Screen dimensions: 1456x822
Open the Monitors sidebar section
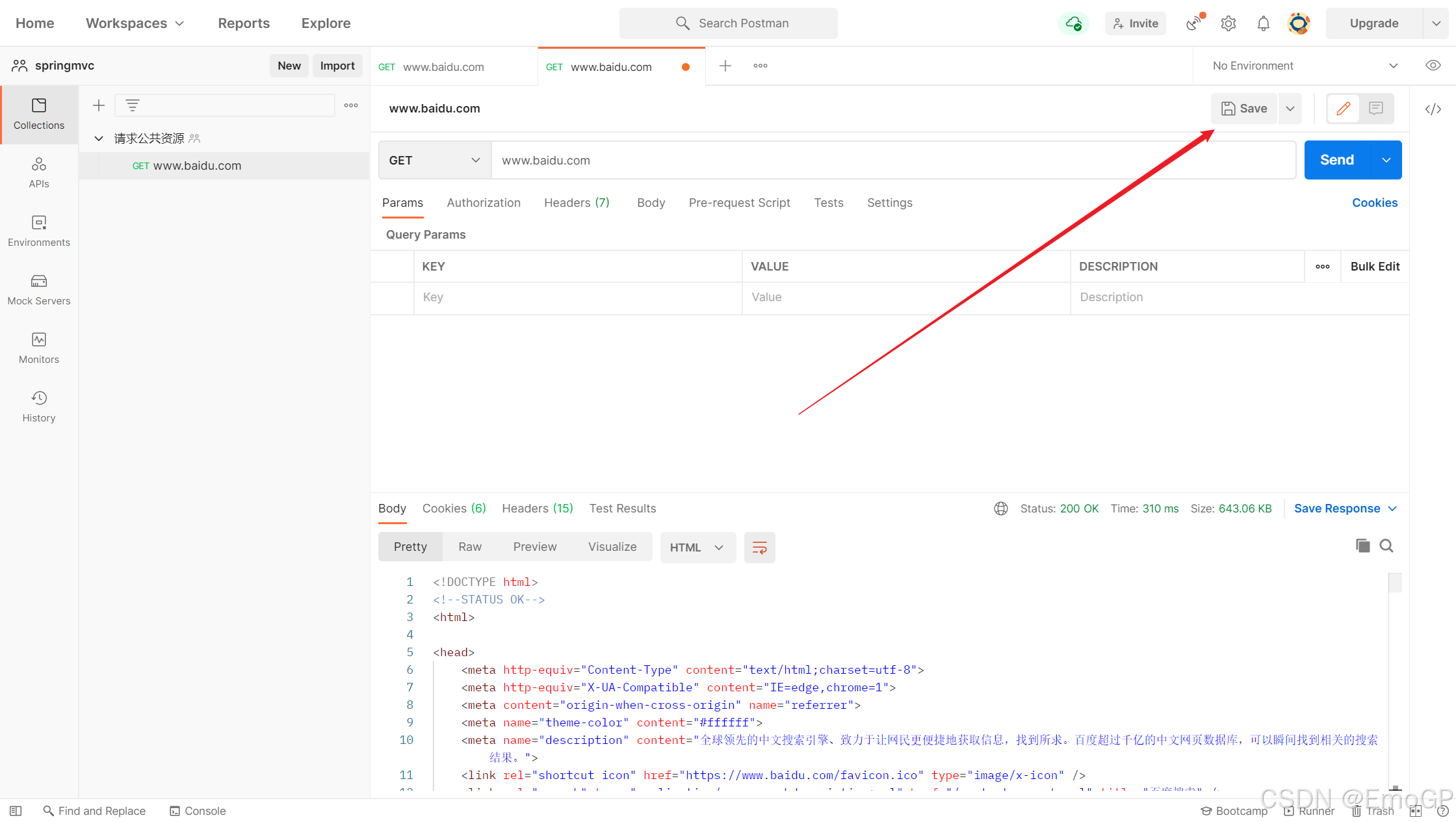(39, 348)
